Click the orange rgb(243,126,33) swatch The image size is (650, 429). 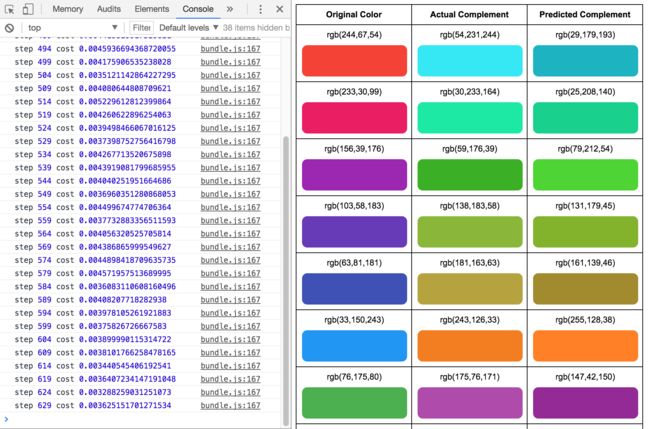point(470,346)
